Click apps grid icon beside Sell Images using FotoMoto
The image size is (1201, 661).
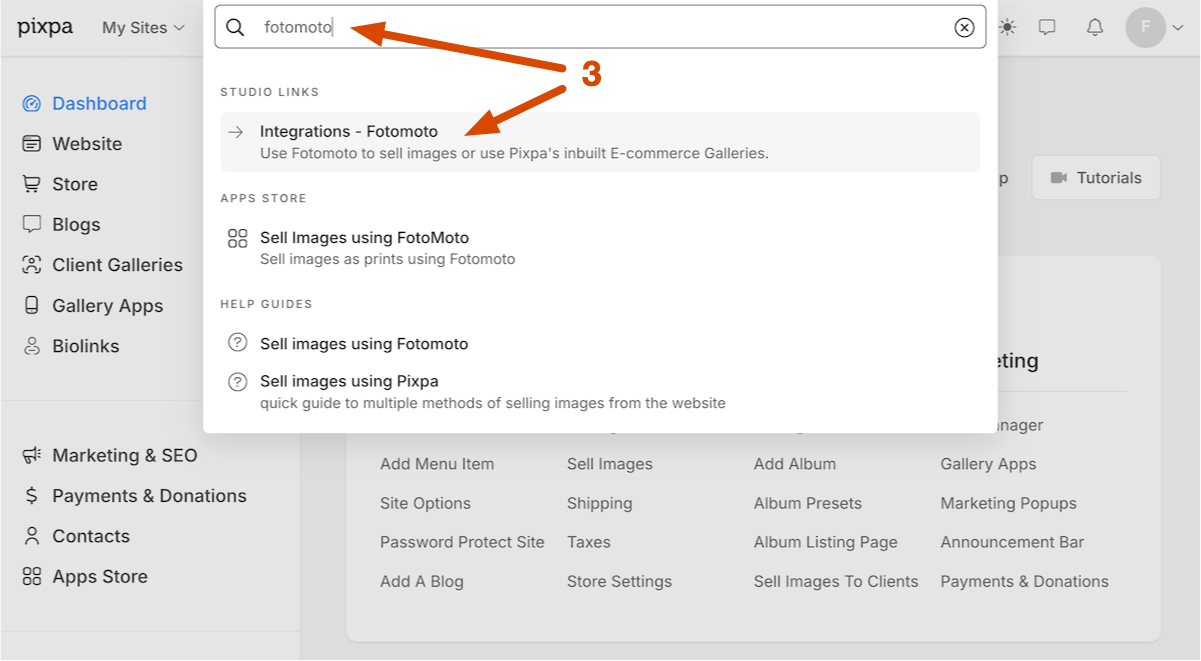(237, 238)
